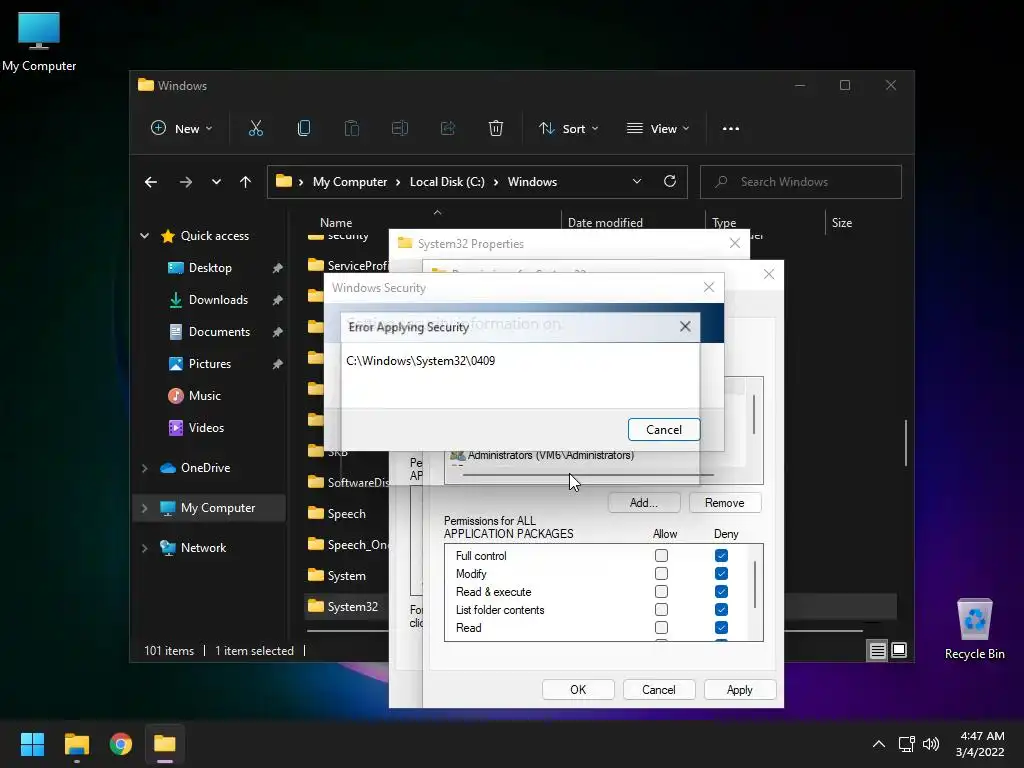Click Add... button in Permissions dialog
Image resolution: width=1024 pixels, height=768 pixels.
644,502
